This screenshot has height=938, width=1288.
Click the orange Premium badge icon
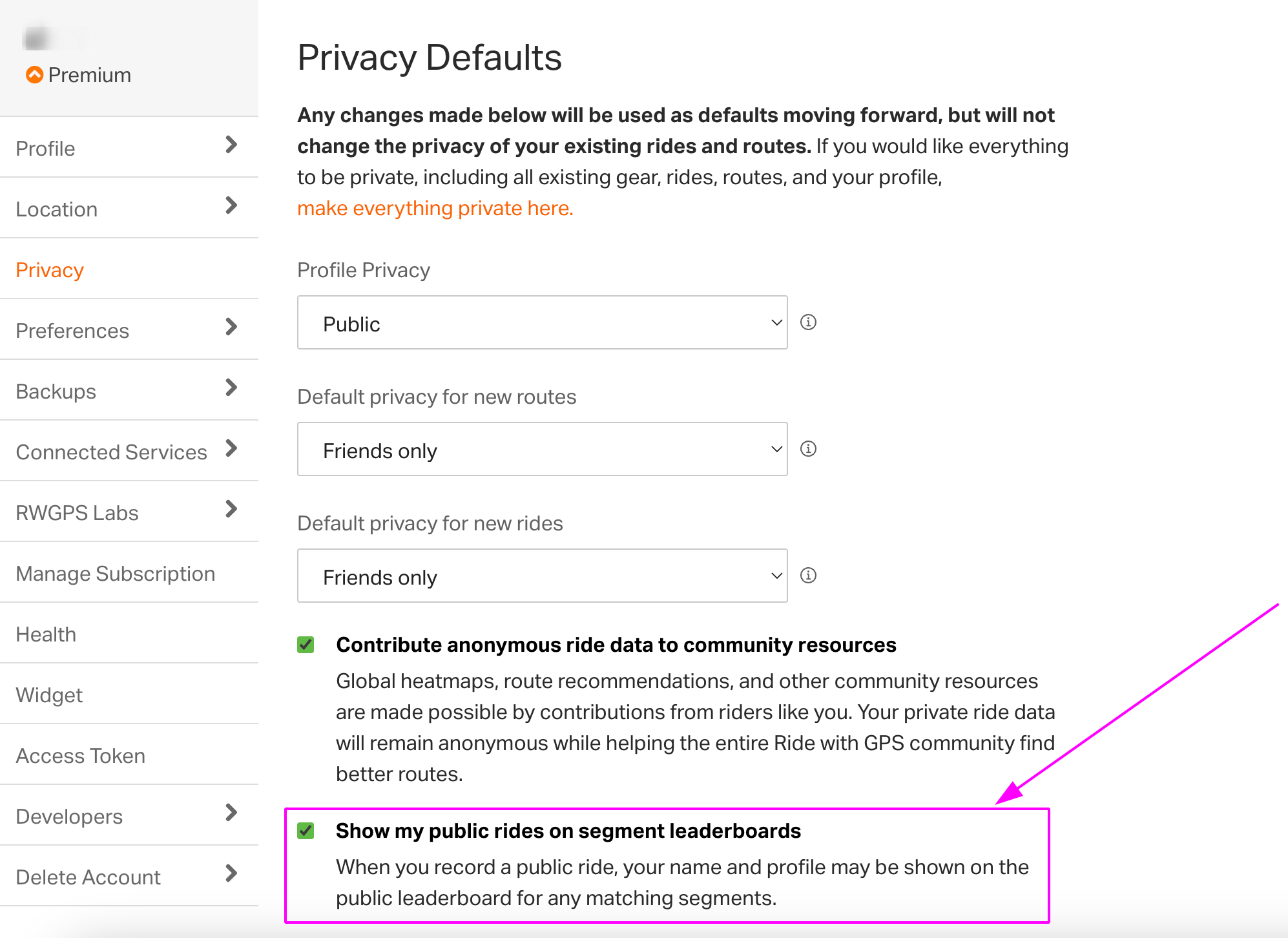[x=34, y=75]
